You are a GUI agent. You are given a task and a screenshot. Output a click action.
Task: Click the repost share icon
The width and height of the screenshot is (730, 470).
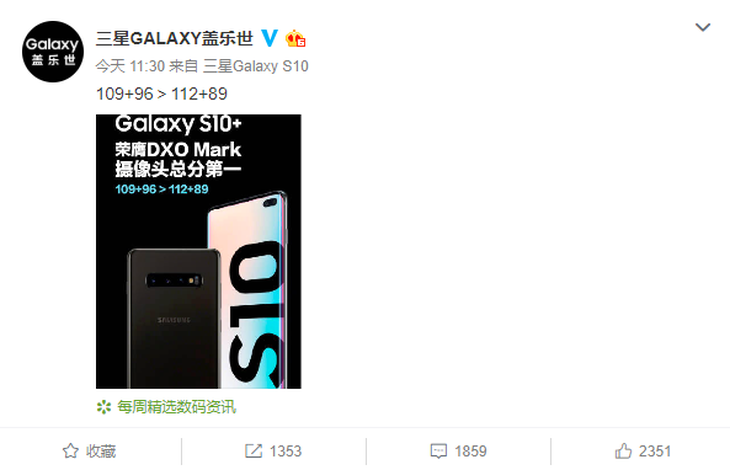253,451
